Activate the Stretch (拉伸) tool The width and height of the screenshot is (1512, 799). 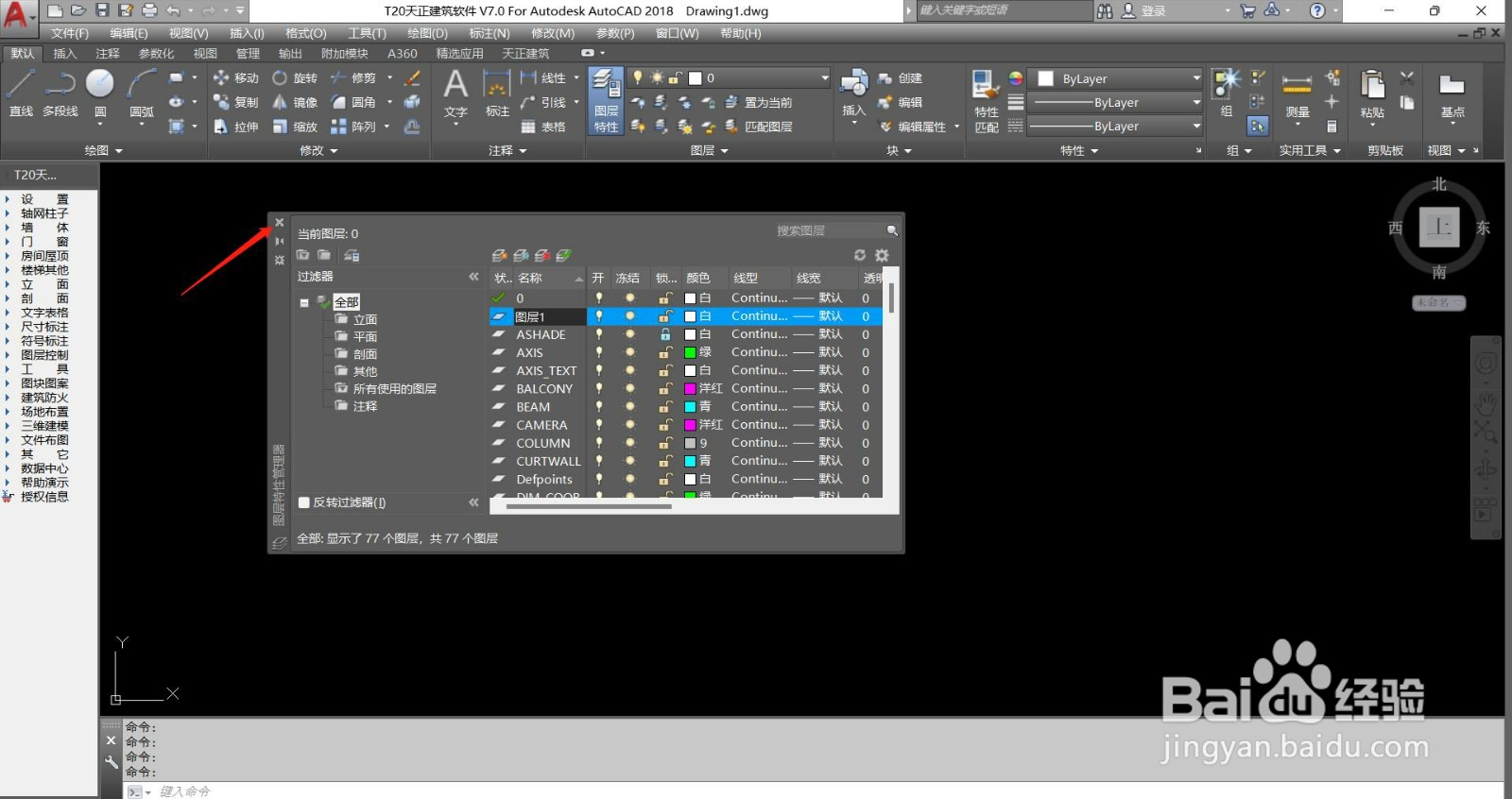[236, 127]
